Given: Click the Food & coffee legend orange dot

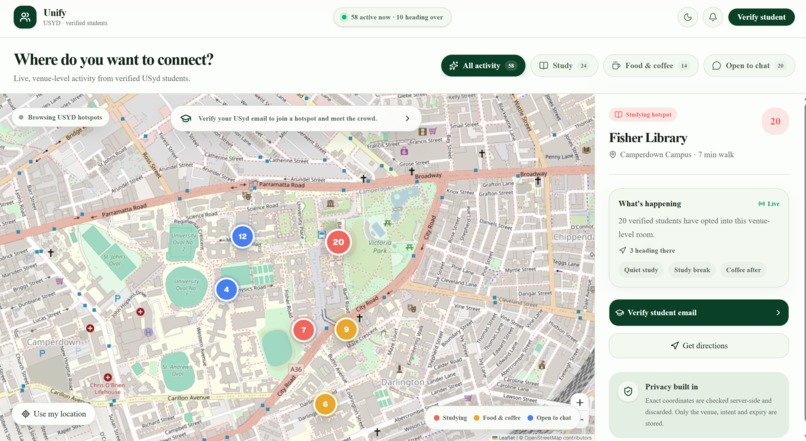Looking at the screenshot, I should point(477,418).
